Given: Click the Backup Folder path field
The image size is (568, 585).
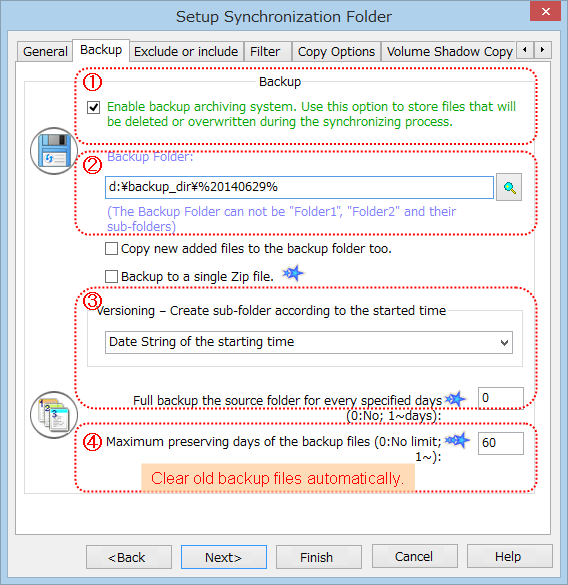Looking at the screenshot, I should point(299,187).
